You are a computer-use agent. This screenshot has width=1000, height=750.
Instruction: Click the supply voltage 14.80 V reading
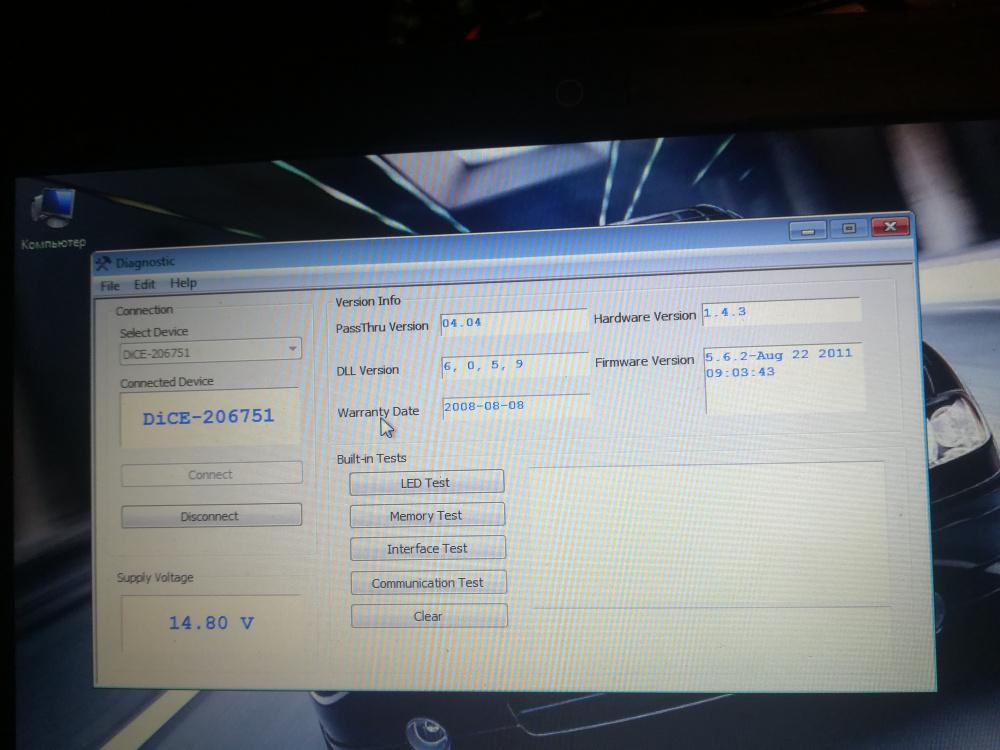pos(211,622)
